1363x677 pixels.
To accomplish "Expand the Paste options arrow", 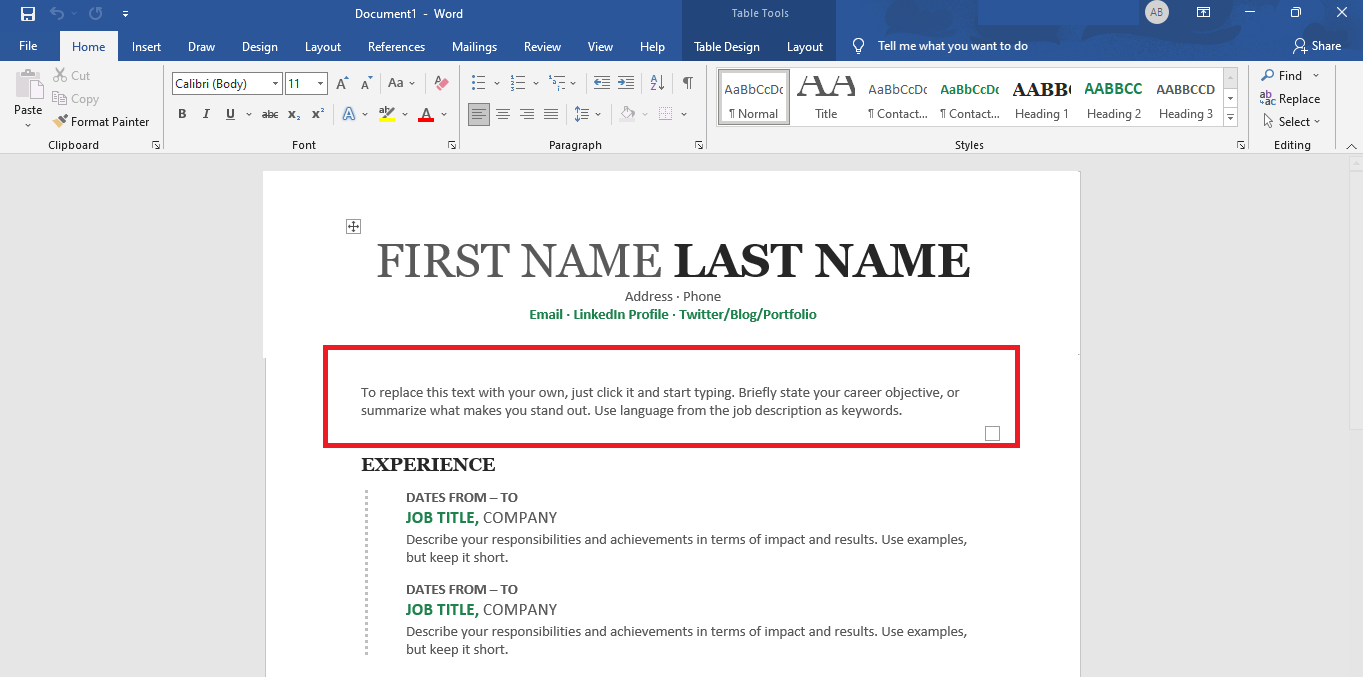I will pos(28,125).
